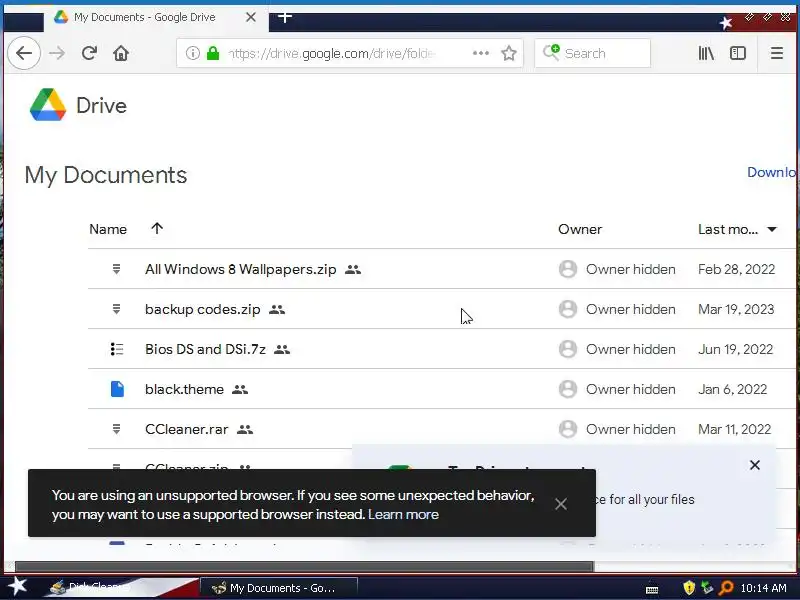Viewport: 800px width, 600px height.
Task: Click the network tray icon
Action: [707, 588]
